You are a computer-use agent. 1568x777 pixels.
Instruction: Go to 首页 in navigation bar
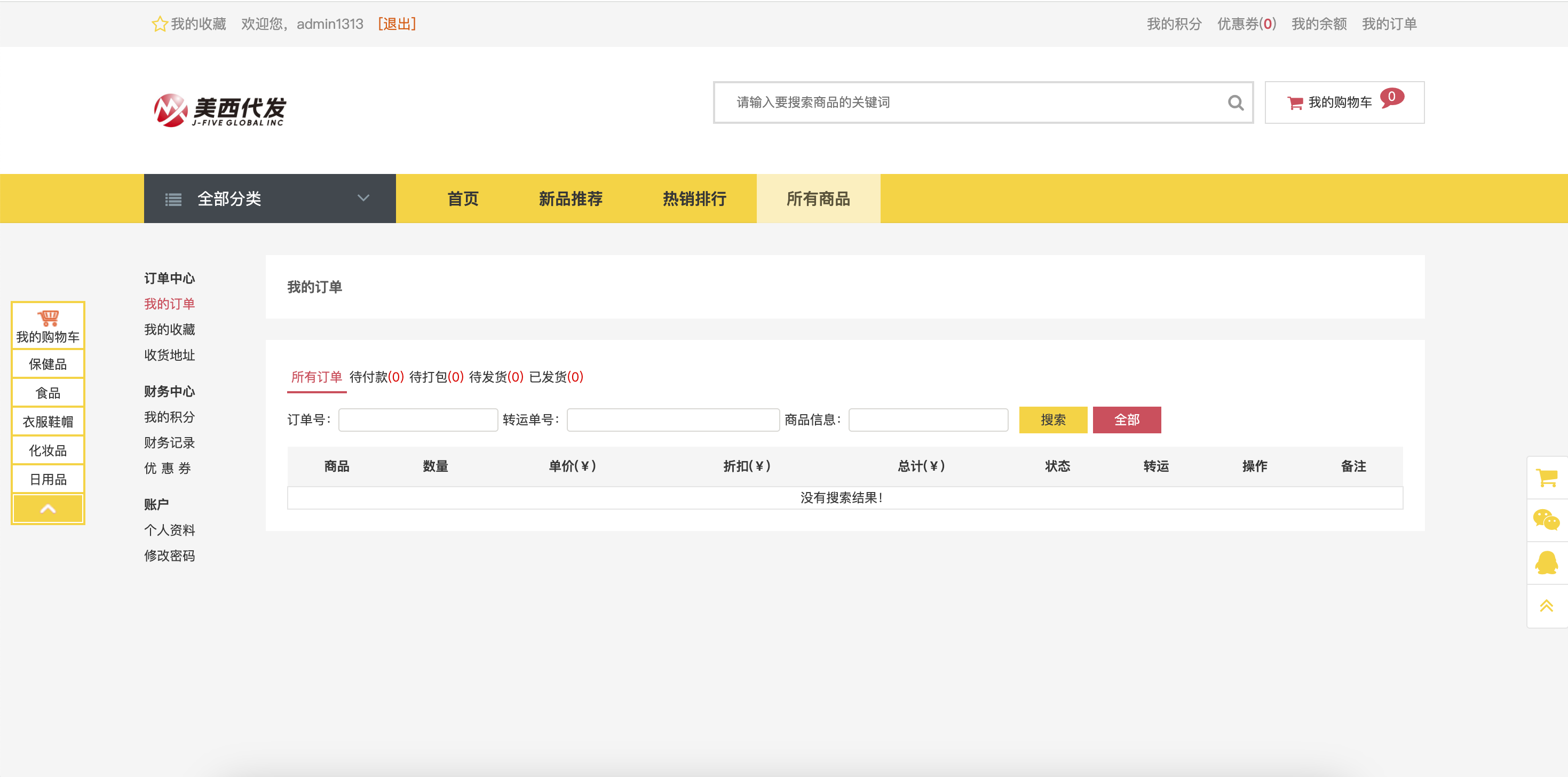[x=463, y=199]
